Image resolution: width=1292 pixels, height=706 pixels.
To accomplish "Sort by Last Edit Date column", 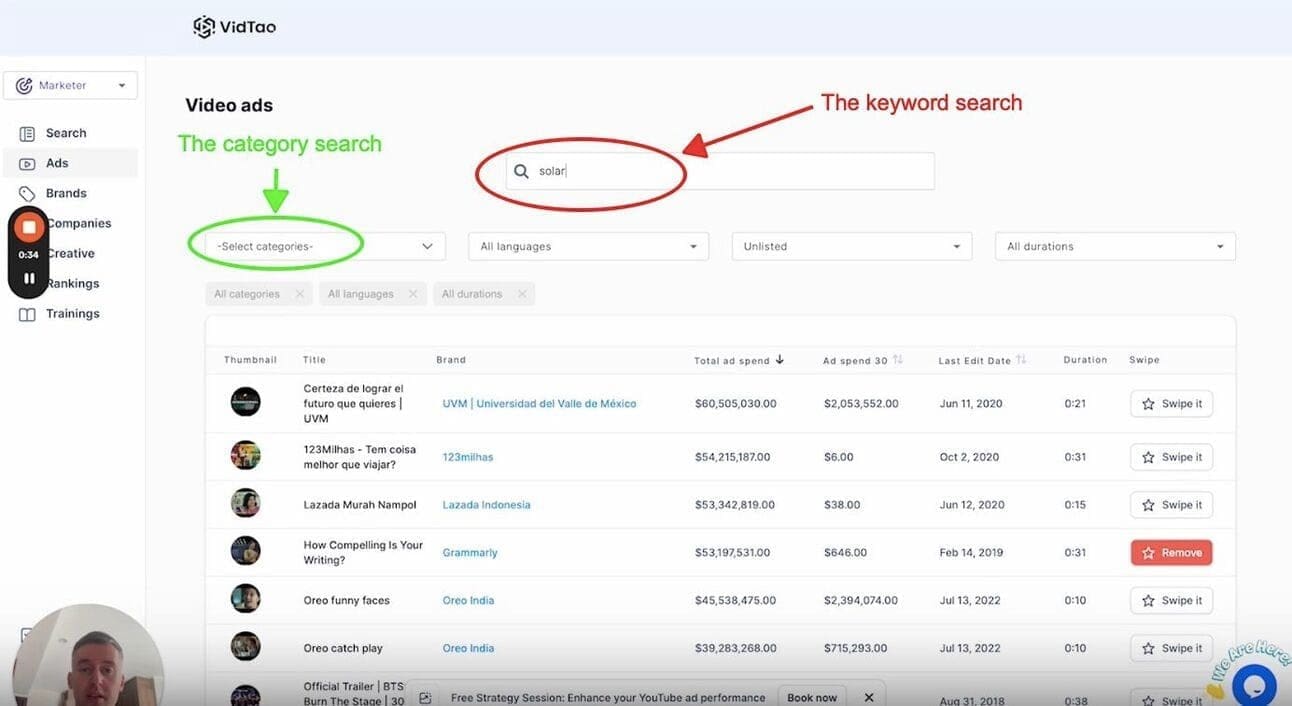I will [x=982, y=360].
